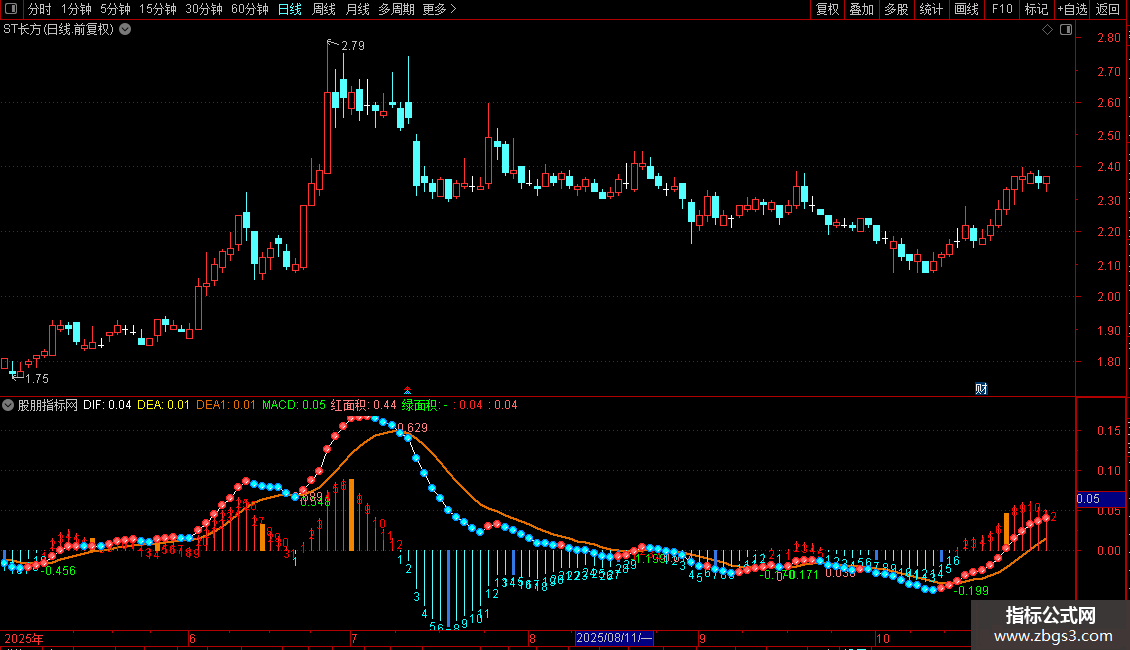Image resolution: width=1130 pixels, height=650 pixels.
Task: Switch to 月线 monthly chart
Action: click(x=357, y=9)
